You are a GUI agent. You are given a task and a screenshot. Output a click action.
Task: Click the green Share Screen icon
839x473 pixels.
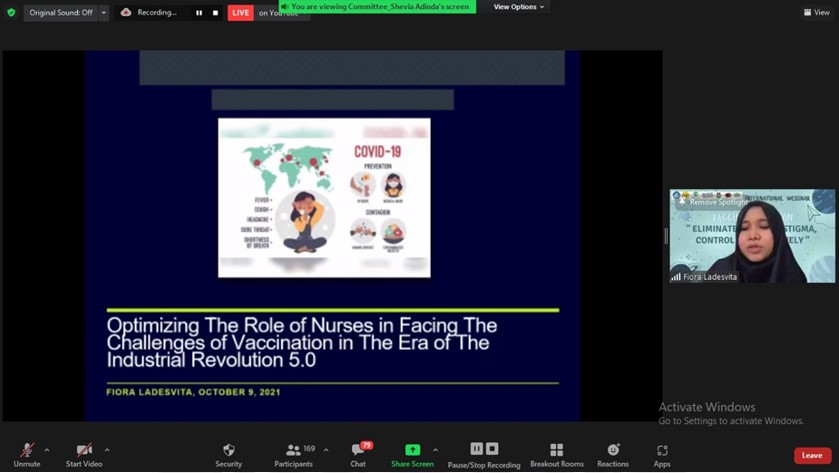pyautogui.click(x=412, y=451)
